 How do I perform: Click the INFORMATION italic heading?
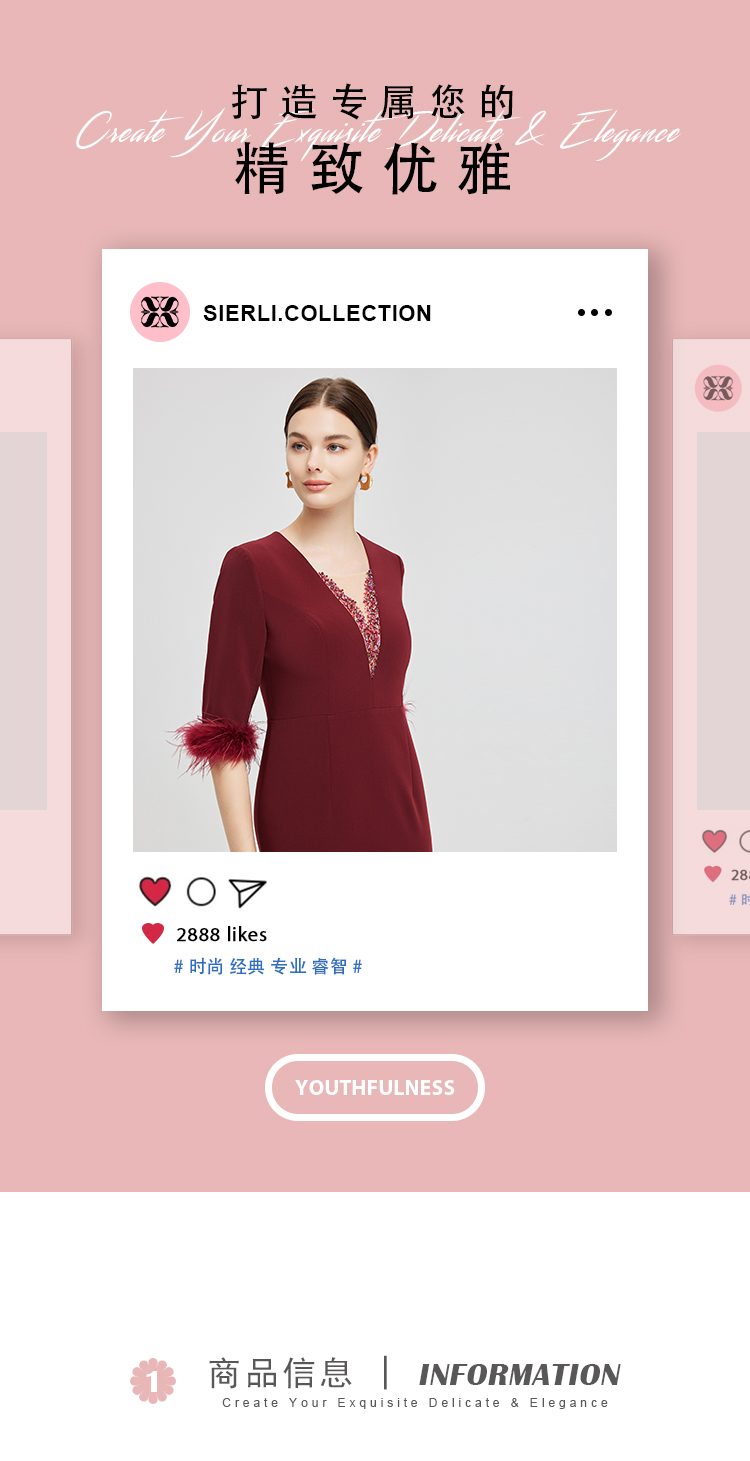[519, 1374]
